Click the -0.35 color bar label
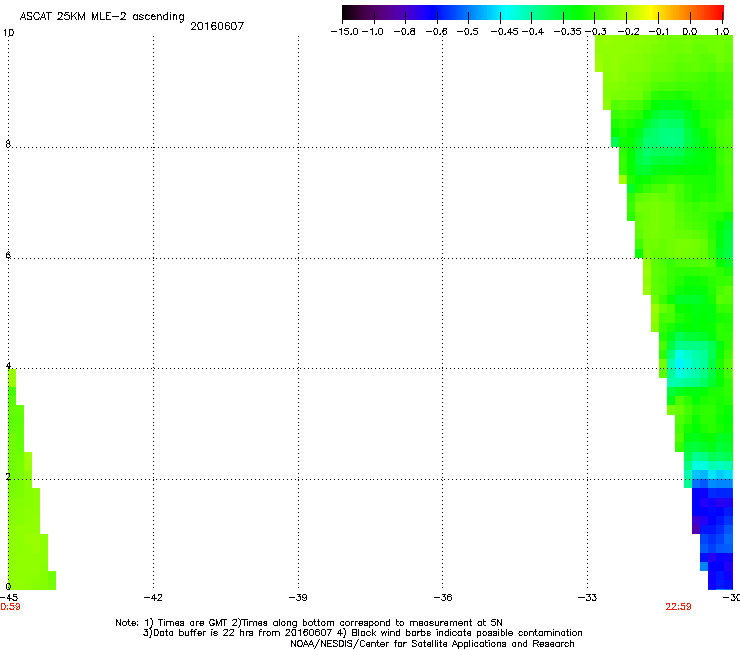 (x=568, y=32)
